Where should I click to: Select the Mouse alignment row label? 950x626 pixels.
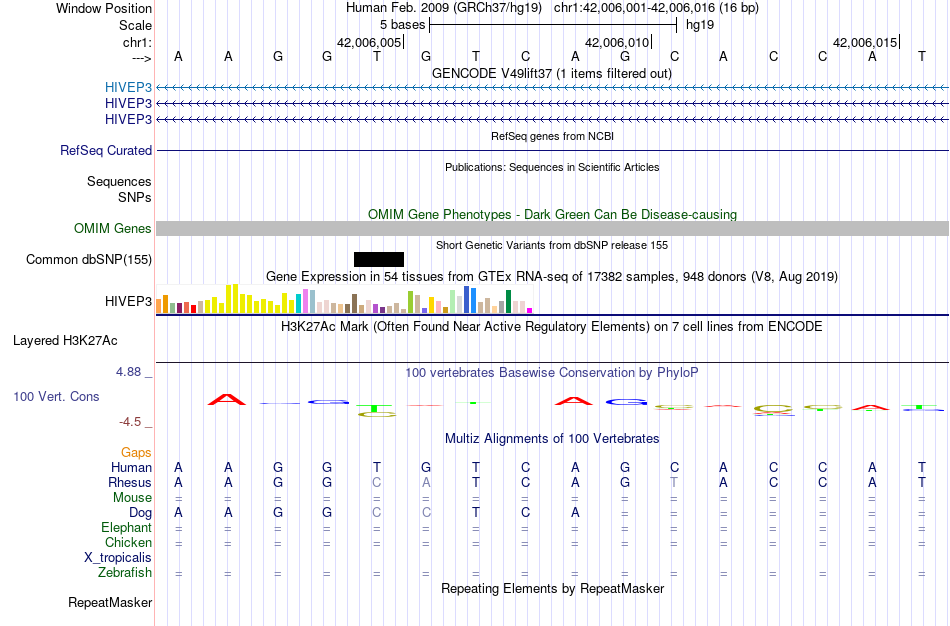133,498
